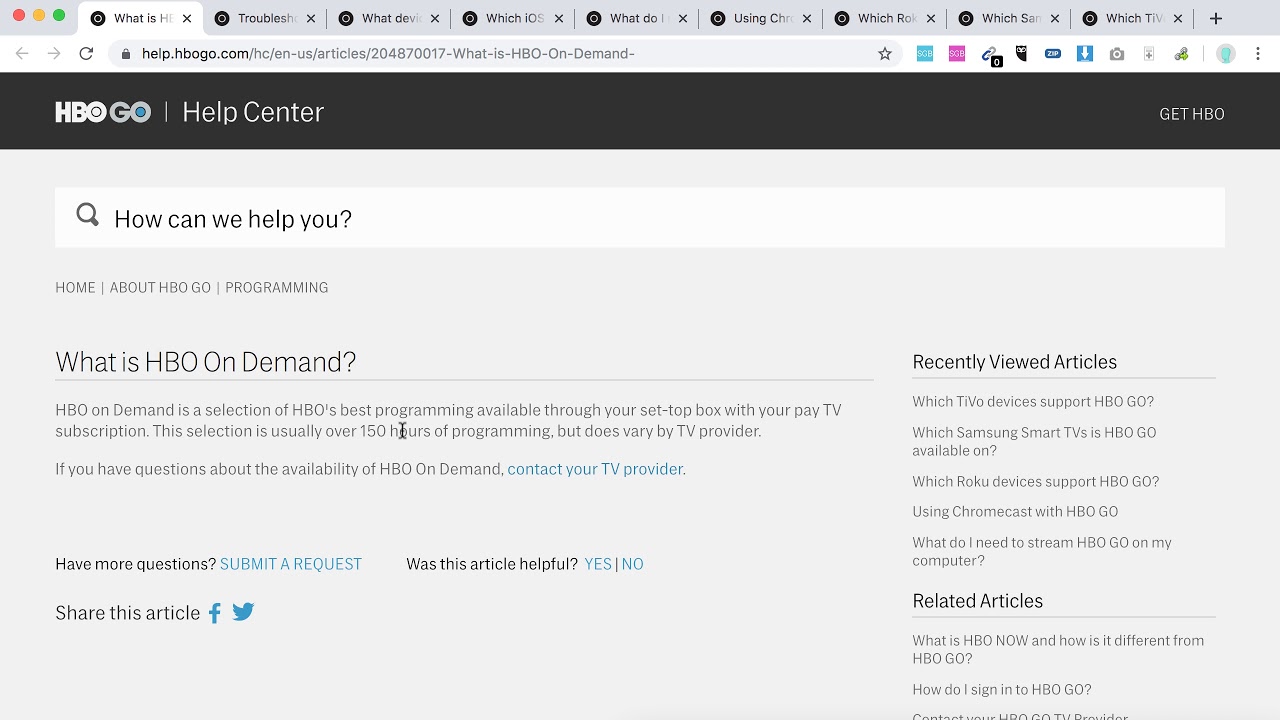Open Chrome profile avatar
Screen dimensions: 1280x720
coord(1226,54)
